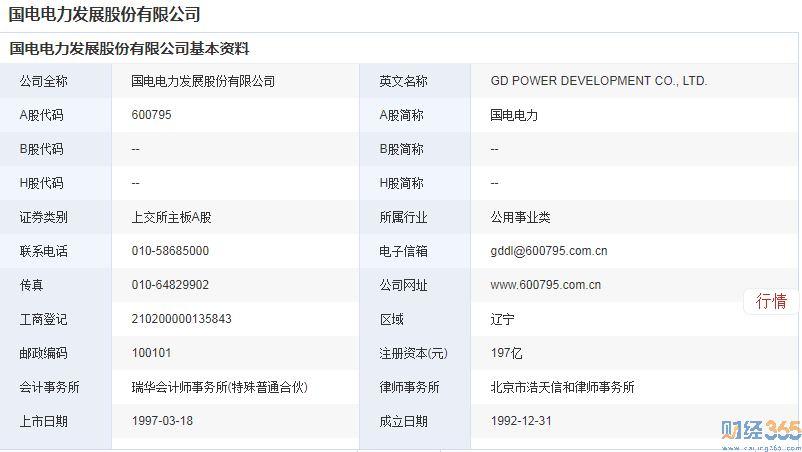This screenshot has height=452, width=802.
Task: Click the registered capital value 197亿
Action: click(x=506, y=353)
